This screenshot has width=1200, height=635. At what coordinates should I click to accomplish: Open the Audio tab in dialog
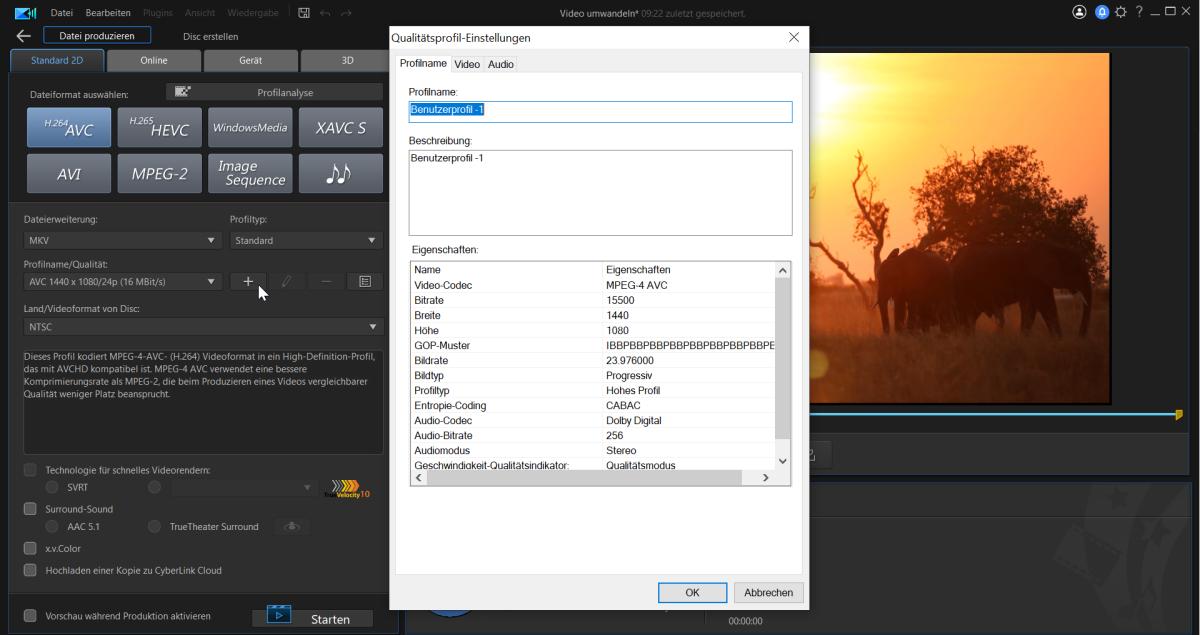(501, 64)
